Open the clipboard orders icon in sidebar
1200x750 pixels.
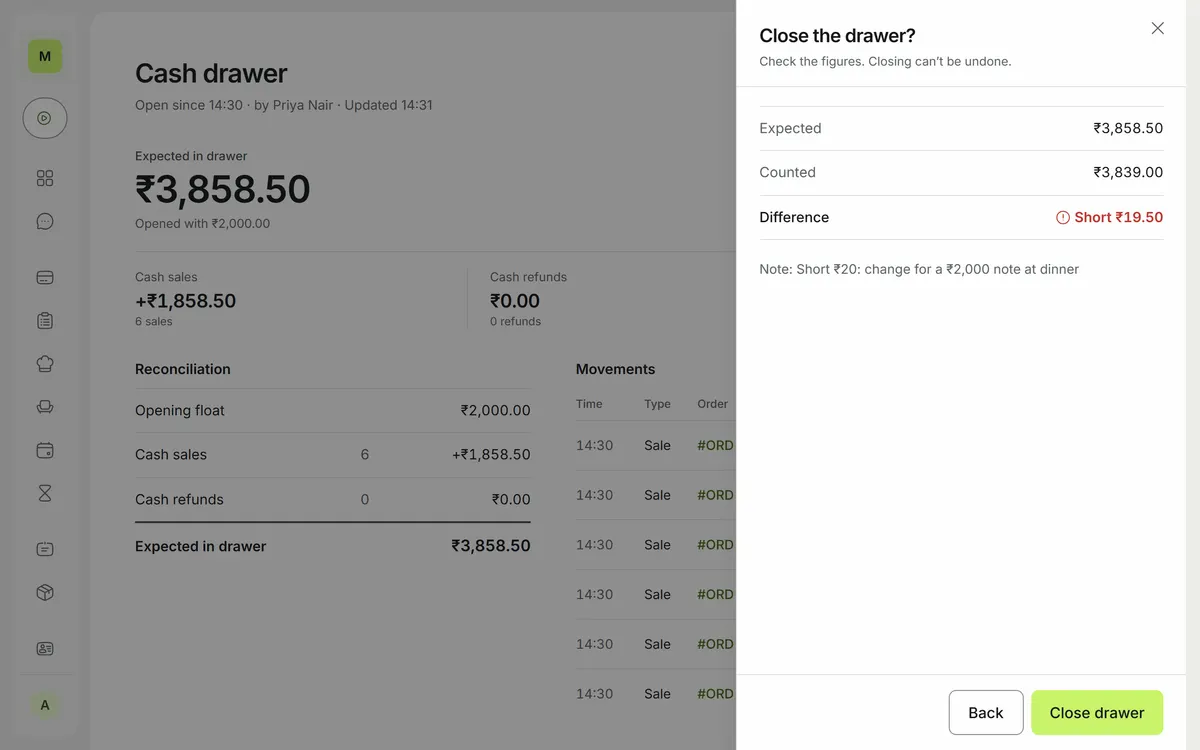(x=45, y=321)
